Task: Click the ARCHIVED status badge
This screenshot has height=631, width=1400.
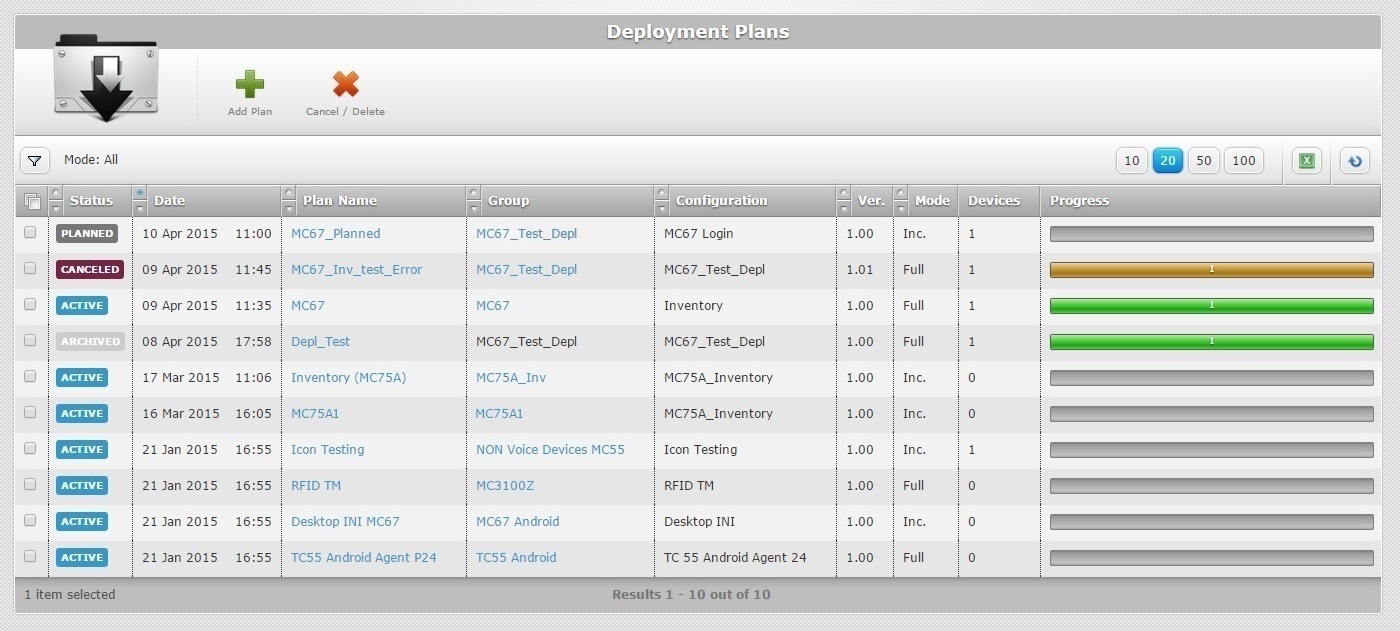Action: [90, 341]
